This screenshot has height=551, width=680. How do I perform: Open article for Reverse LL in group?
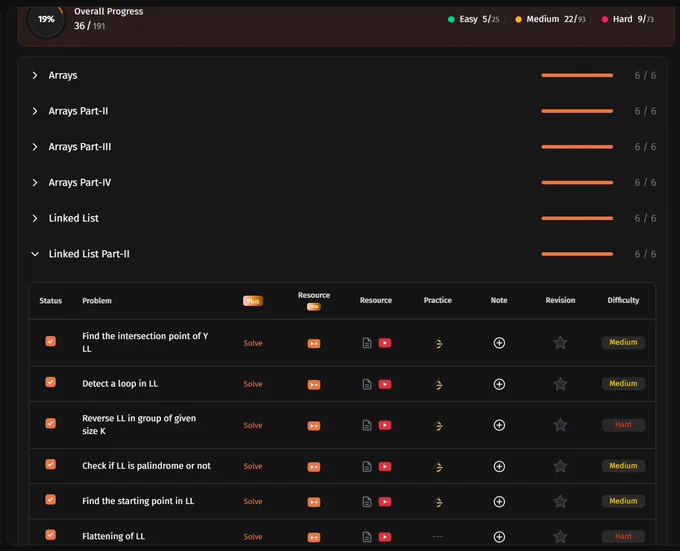pos(367,425)
